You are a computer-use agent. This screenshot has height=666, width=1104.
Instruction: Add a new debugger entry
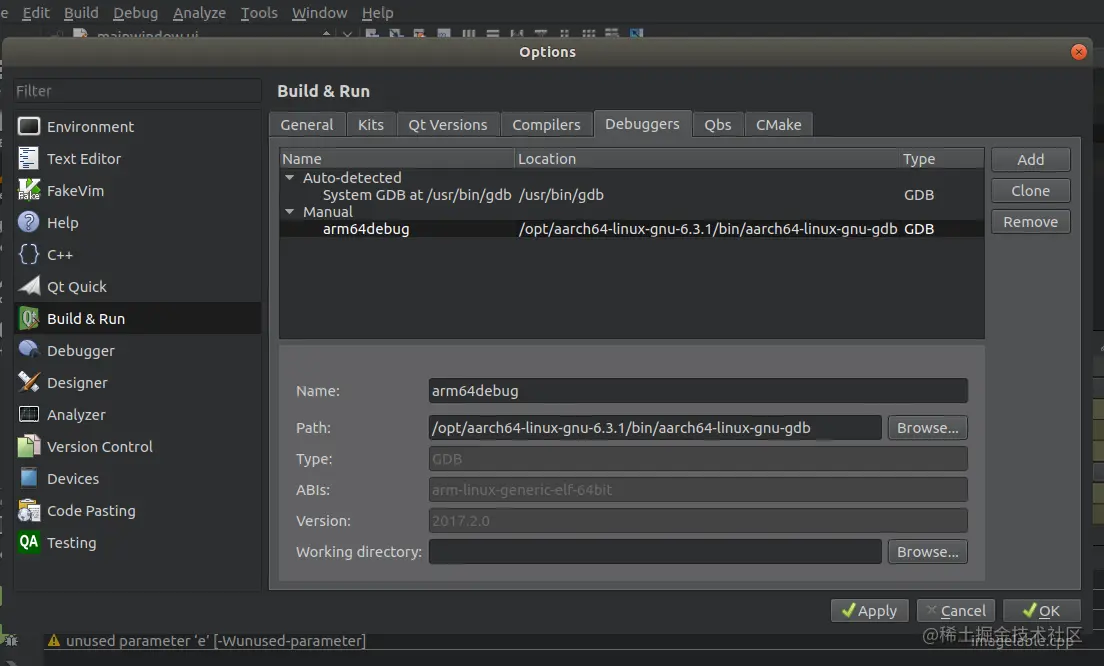point(1031,160)
